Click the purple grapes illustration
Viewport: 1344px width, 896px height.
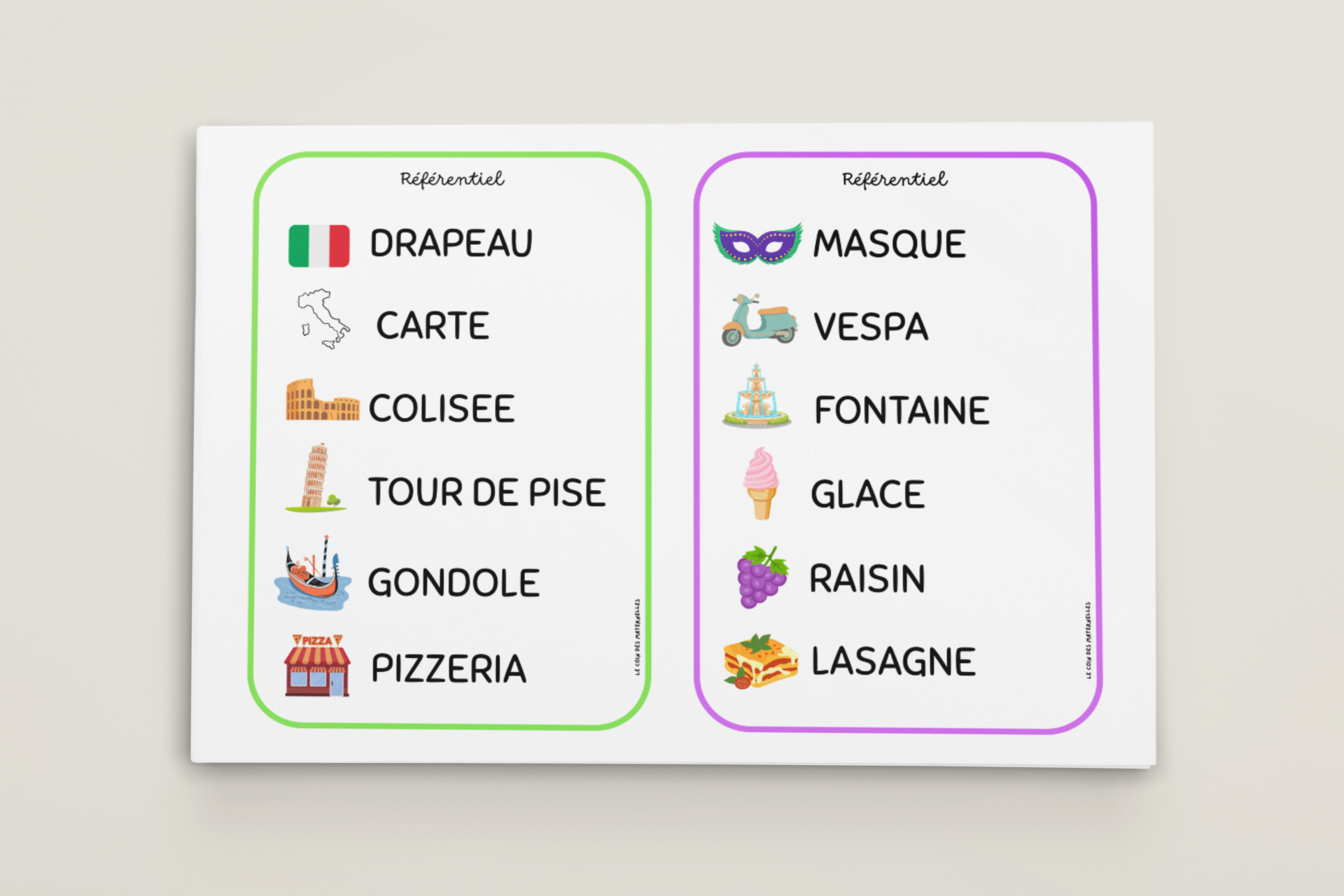(x=762, y=577)
